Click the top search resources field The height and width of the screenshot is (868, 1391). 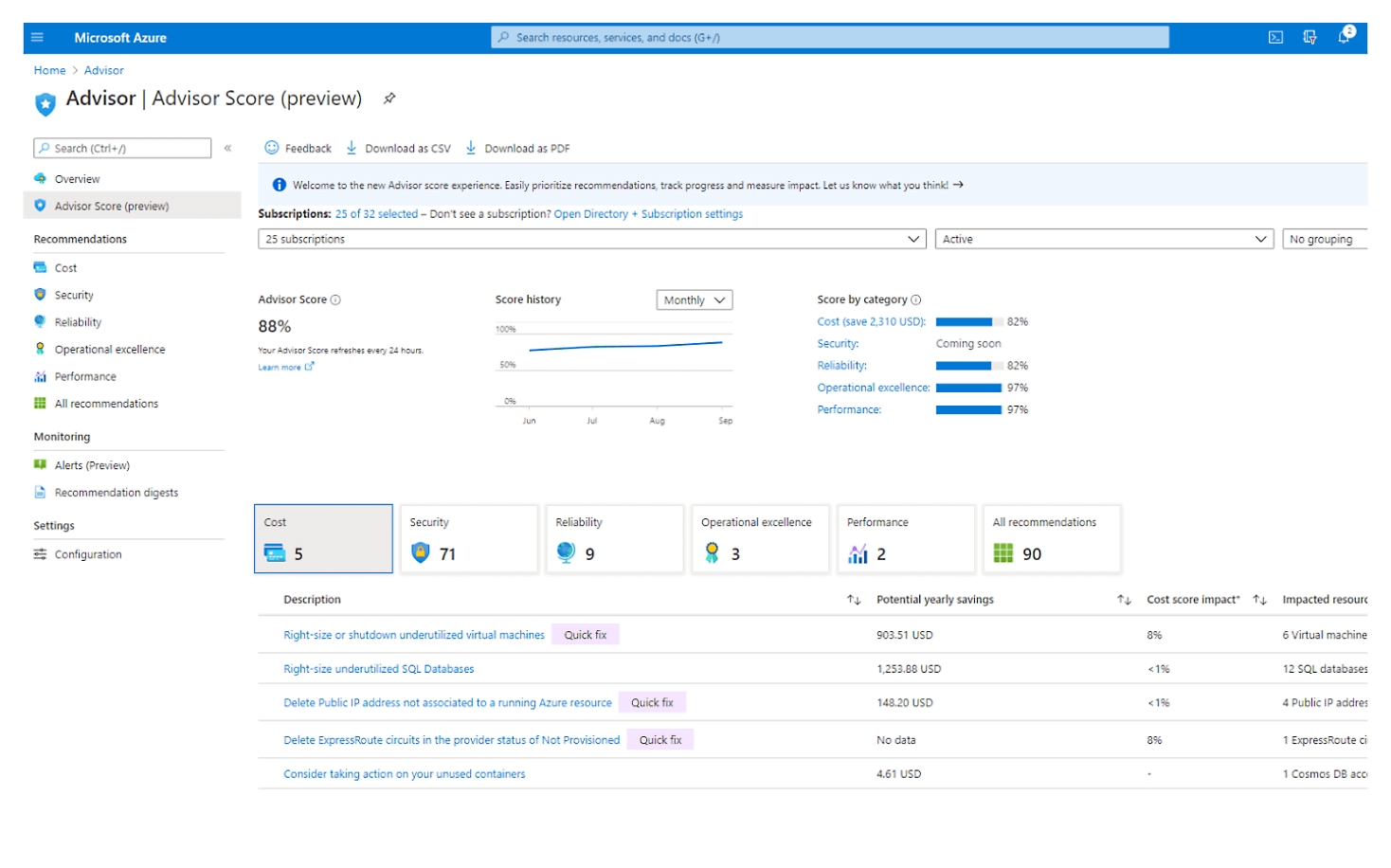tap(829, 38)
